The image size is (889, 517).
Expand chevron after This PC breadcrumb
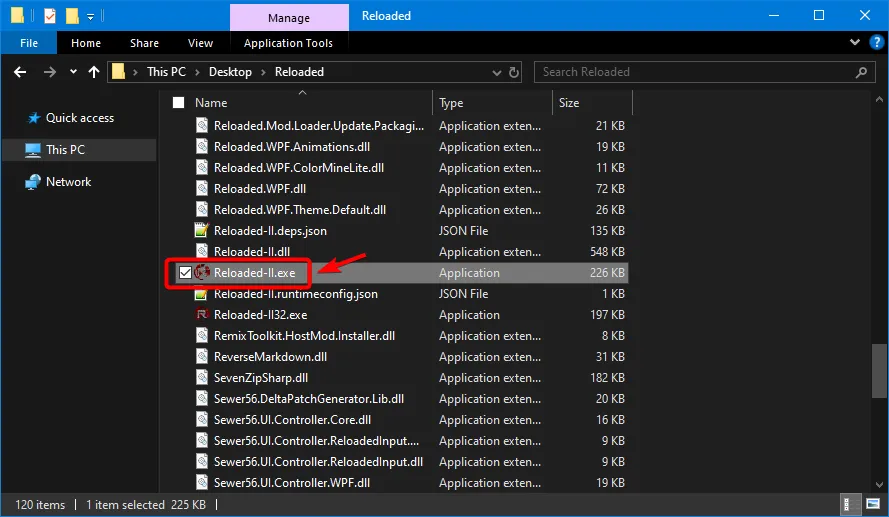click(197, 73)
